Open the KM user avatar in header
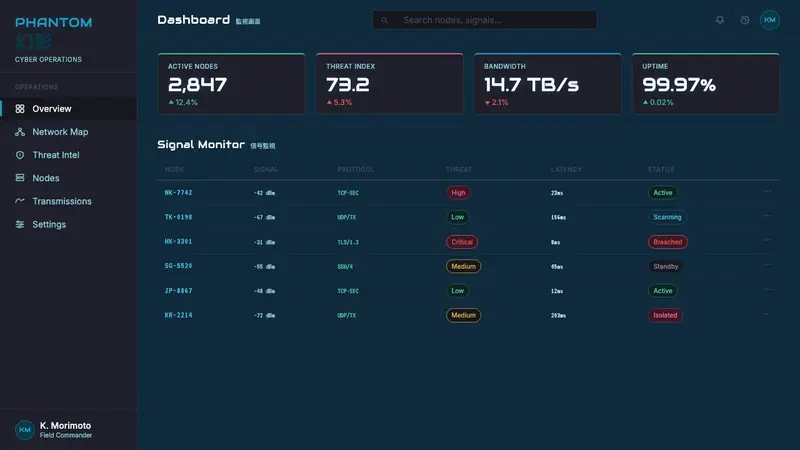This screenshot has width=800, height=450. tap(769, 20)
